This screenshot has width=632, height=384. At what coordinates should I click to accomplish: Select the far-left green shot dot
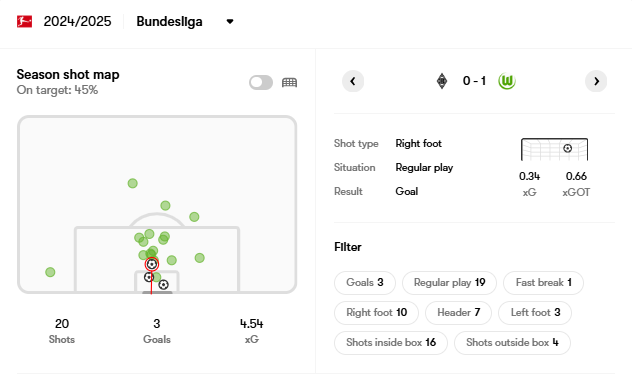coord(50,272)
